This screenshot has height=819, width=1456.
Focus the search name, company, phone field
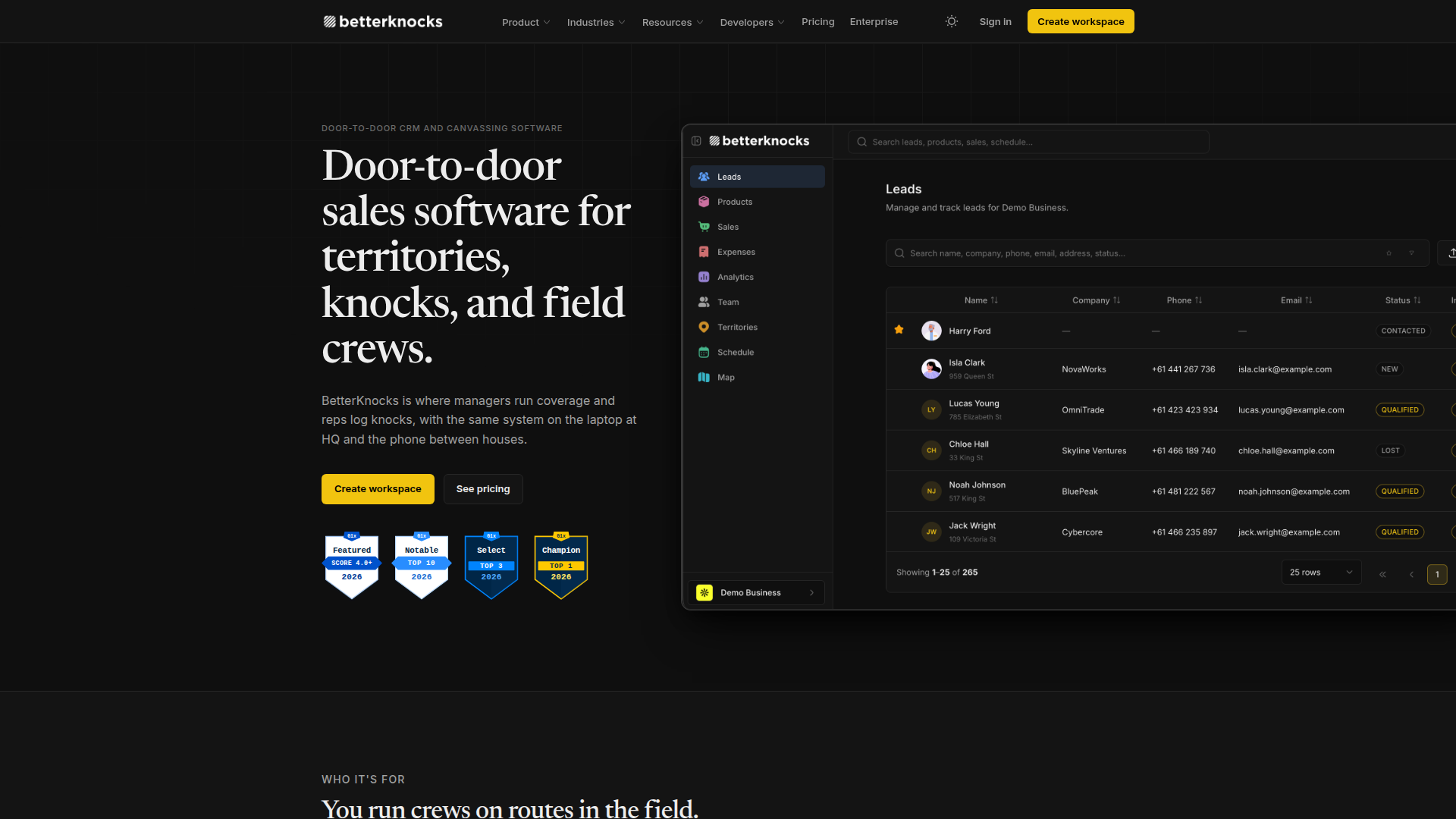point(1157,253)
